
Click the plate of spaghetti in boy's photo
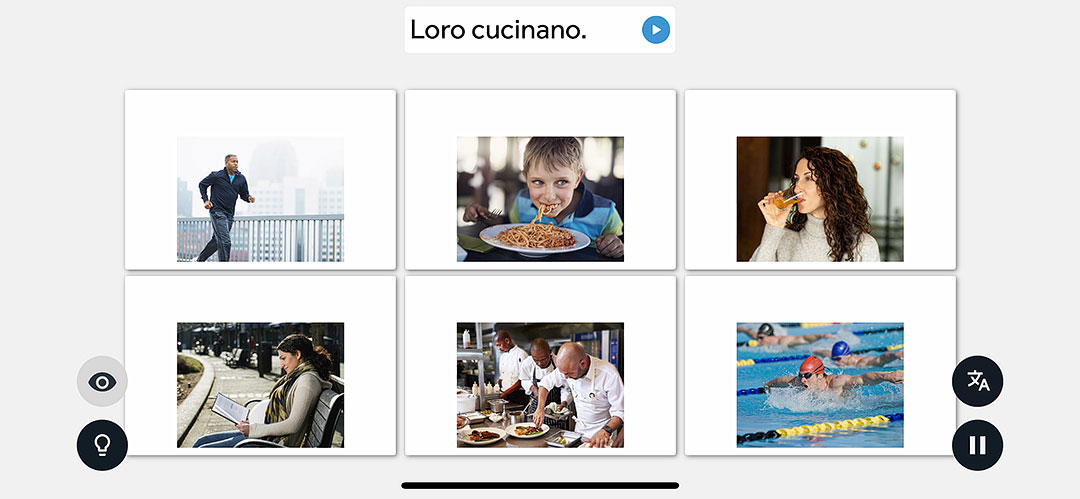pos(535,238)
